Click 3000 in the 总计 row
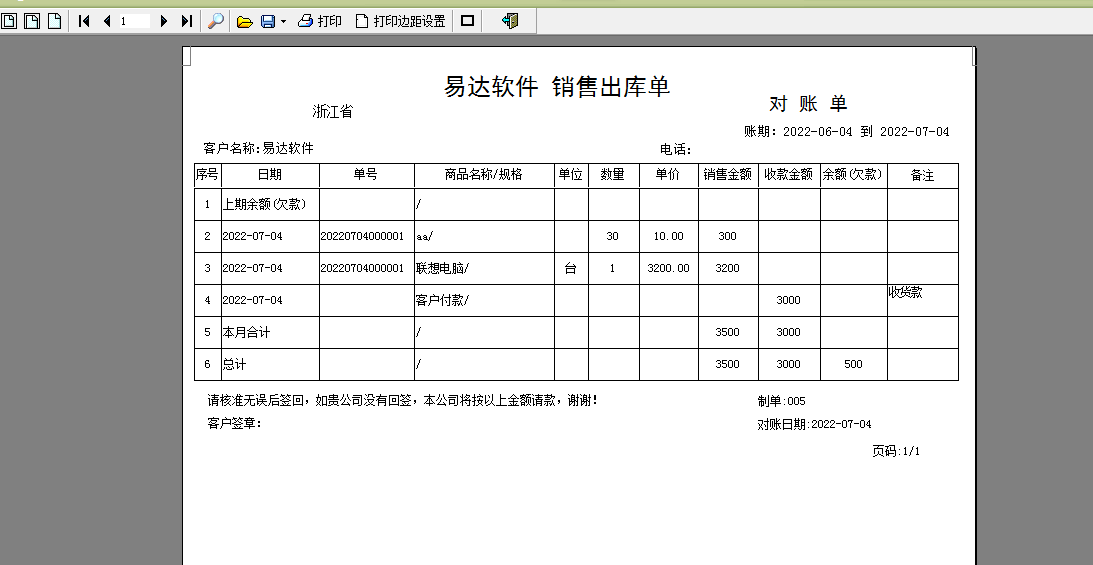 coord(788,364)
